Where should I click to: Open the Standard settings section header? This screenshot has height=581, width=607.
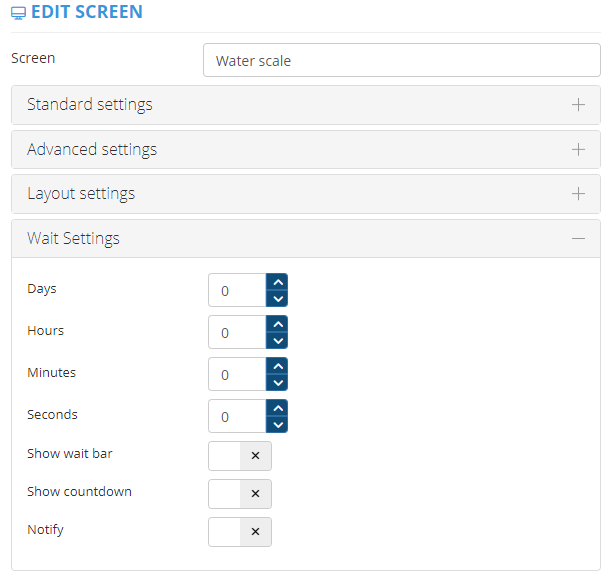[x=90, y=105]
